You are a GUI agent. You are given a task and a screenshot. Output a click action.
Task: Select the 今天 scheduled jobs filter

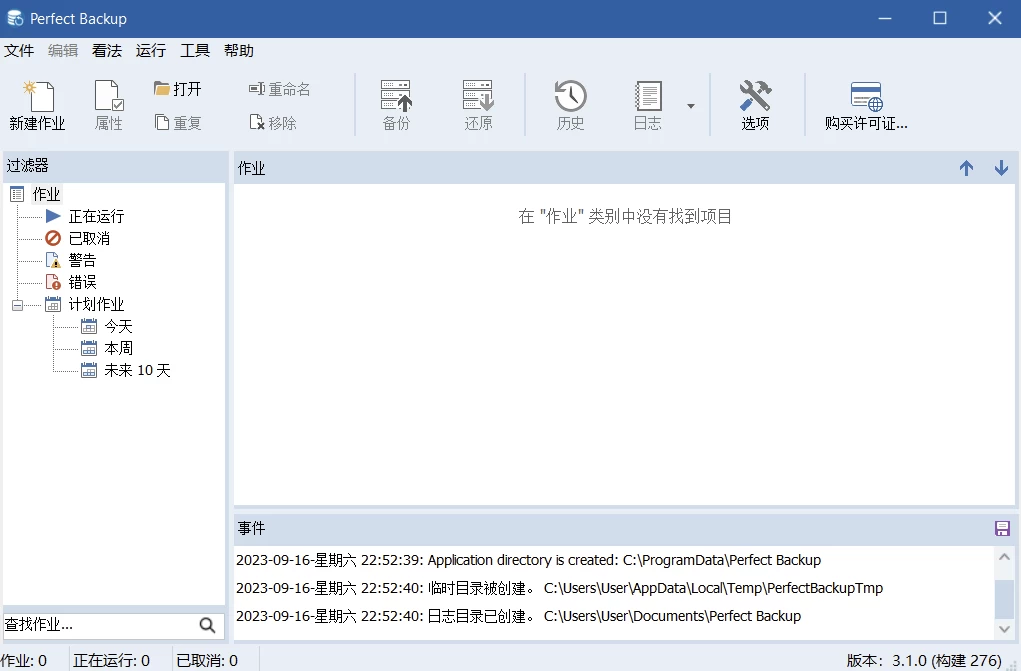point(117,326)
